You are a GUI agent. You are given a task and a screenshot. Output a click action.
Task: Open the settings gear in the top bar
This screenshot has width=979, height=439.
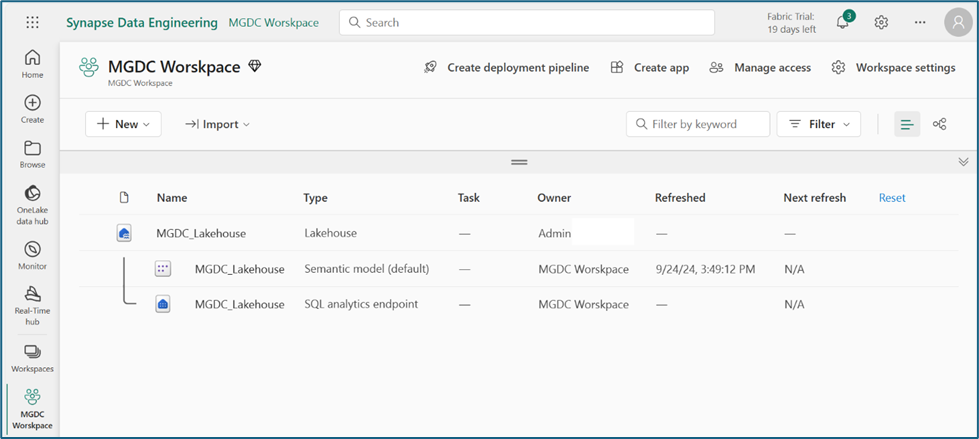coord(881,22)
